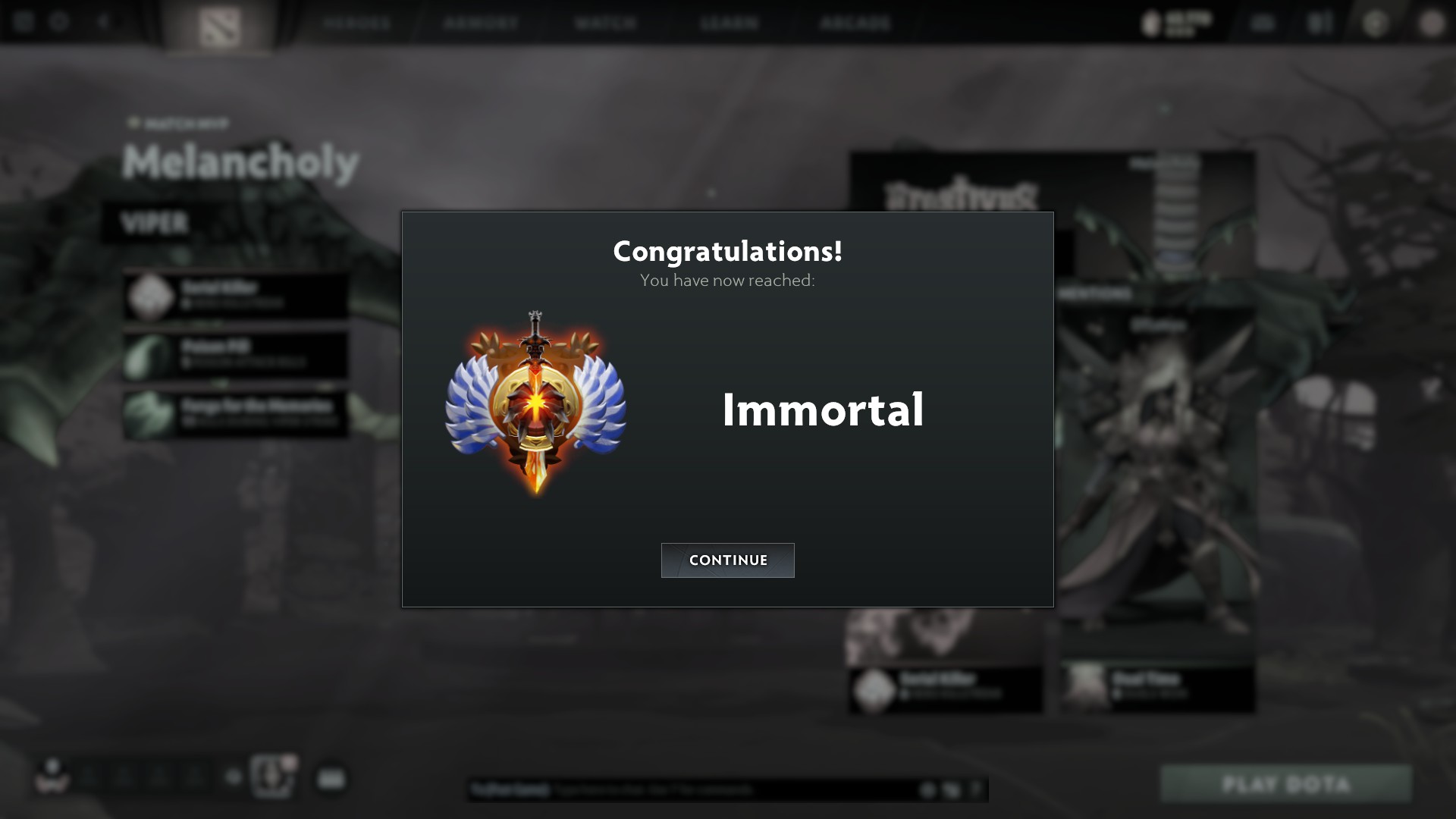Click the shards balance icon in top bar

pyautogui.click(x=1151, y=23)
